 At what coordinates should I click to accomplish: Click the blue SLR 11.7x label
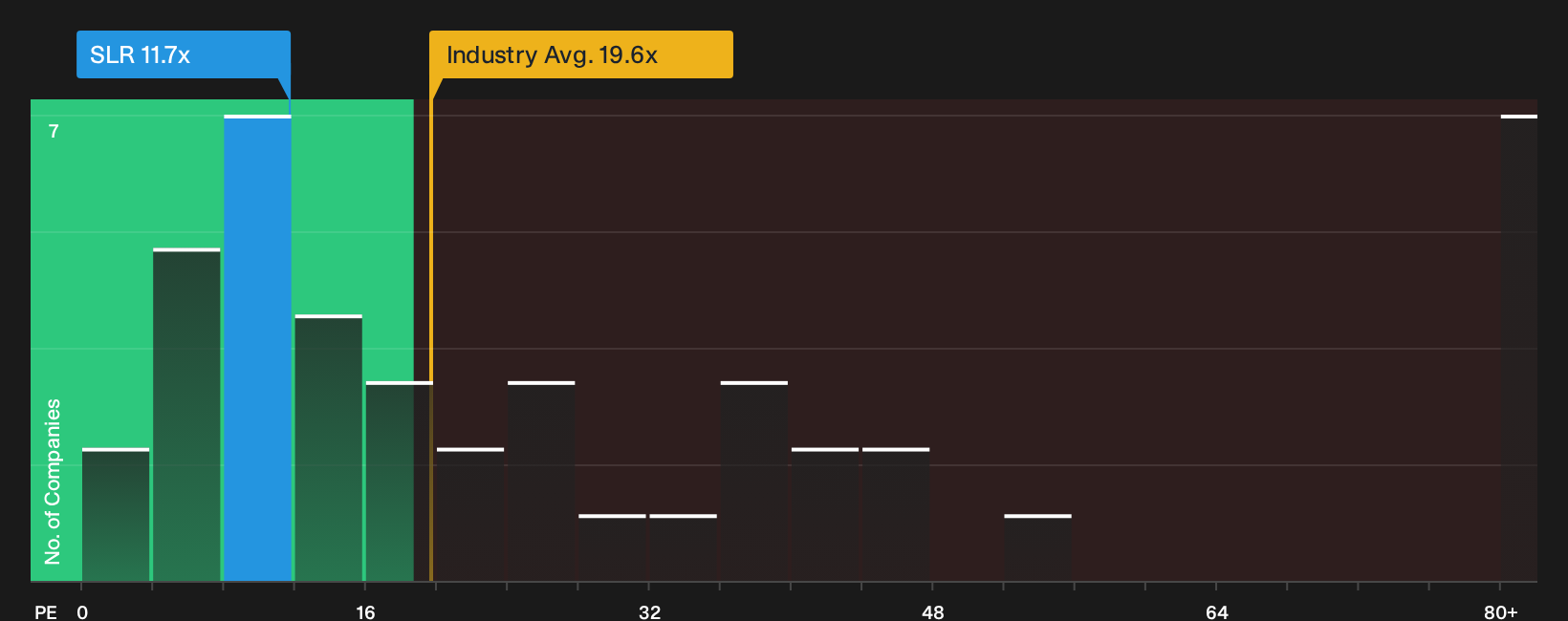[x=184, y=54]
